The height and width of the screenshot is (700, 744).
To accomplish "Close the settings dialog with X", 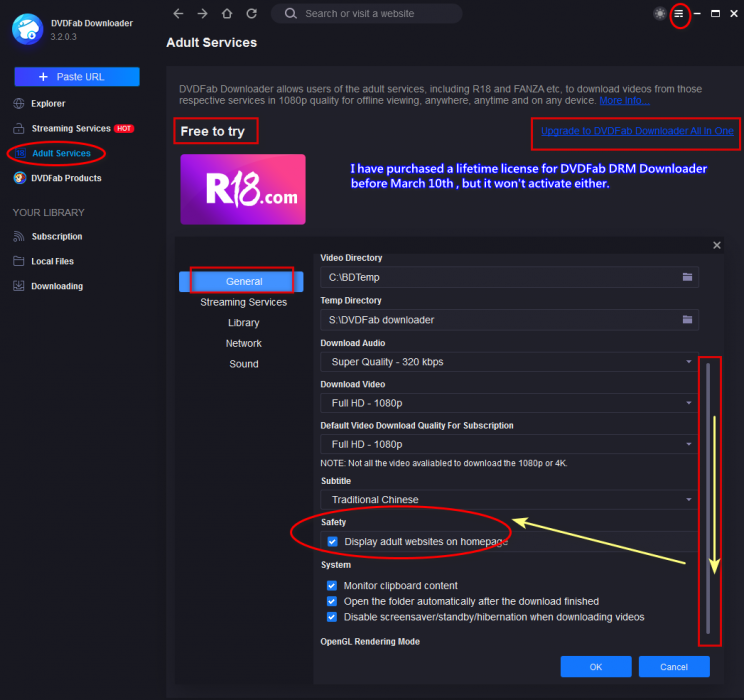I will (716, 245).
